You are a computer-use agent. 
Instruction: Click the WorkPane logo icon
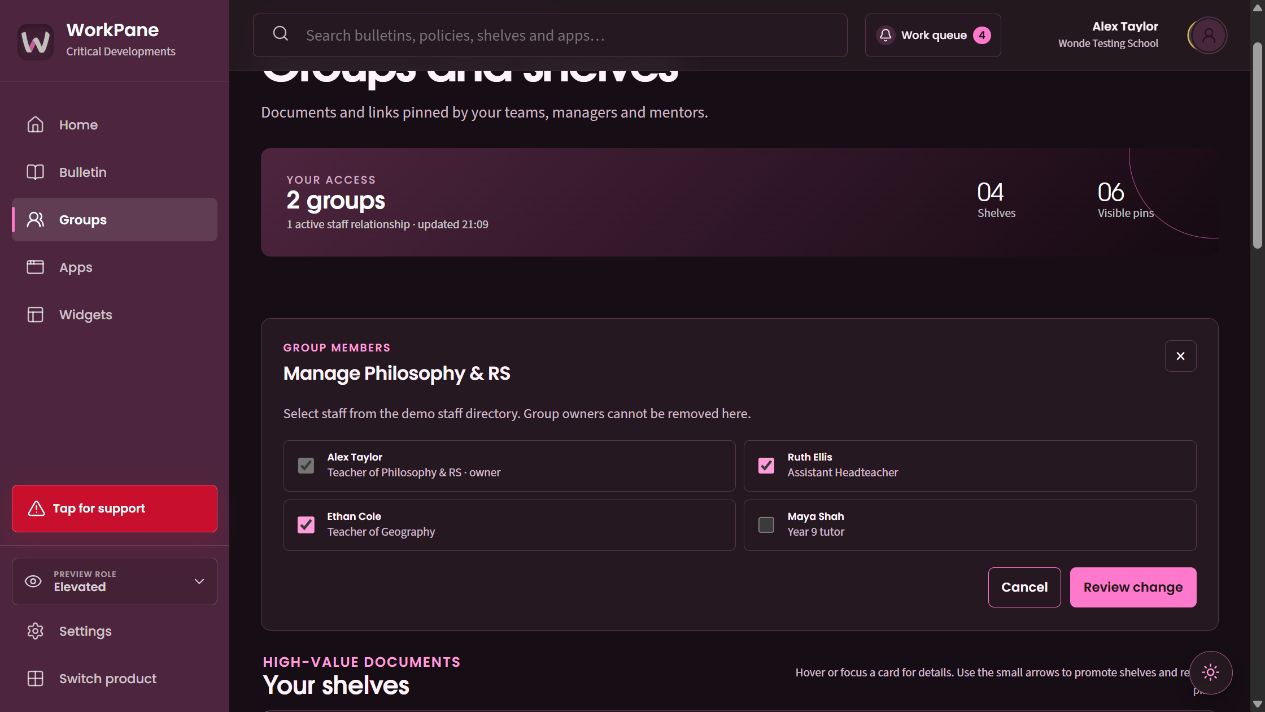pyautogui.click(x=35, y=41)
